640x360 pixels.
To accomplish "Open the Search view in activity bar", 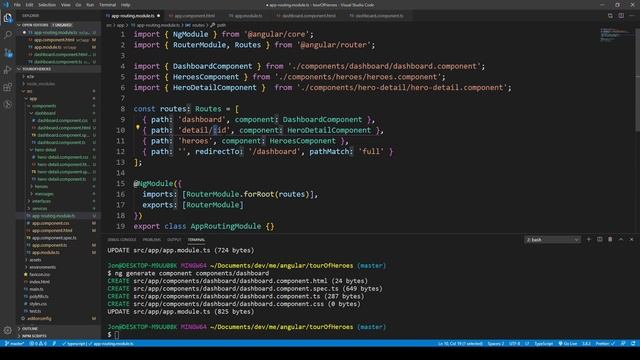I will 8,35.
